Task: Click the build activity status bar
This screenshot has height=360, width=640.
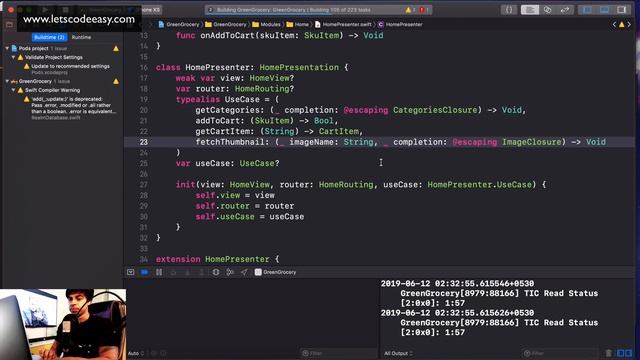Action: point(318,10)
